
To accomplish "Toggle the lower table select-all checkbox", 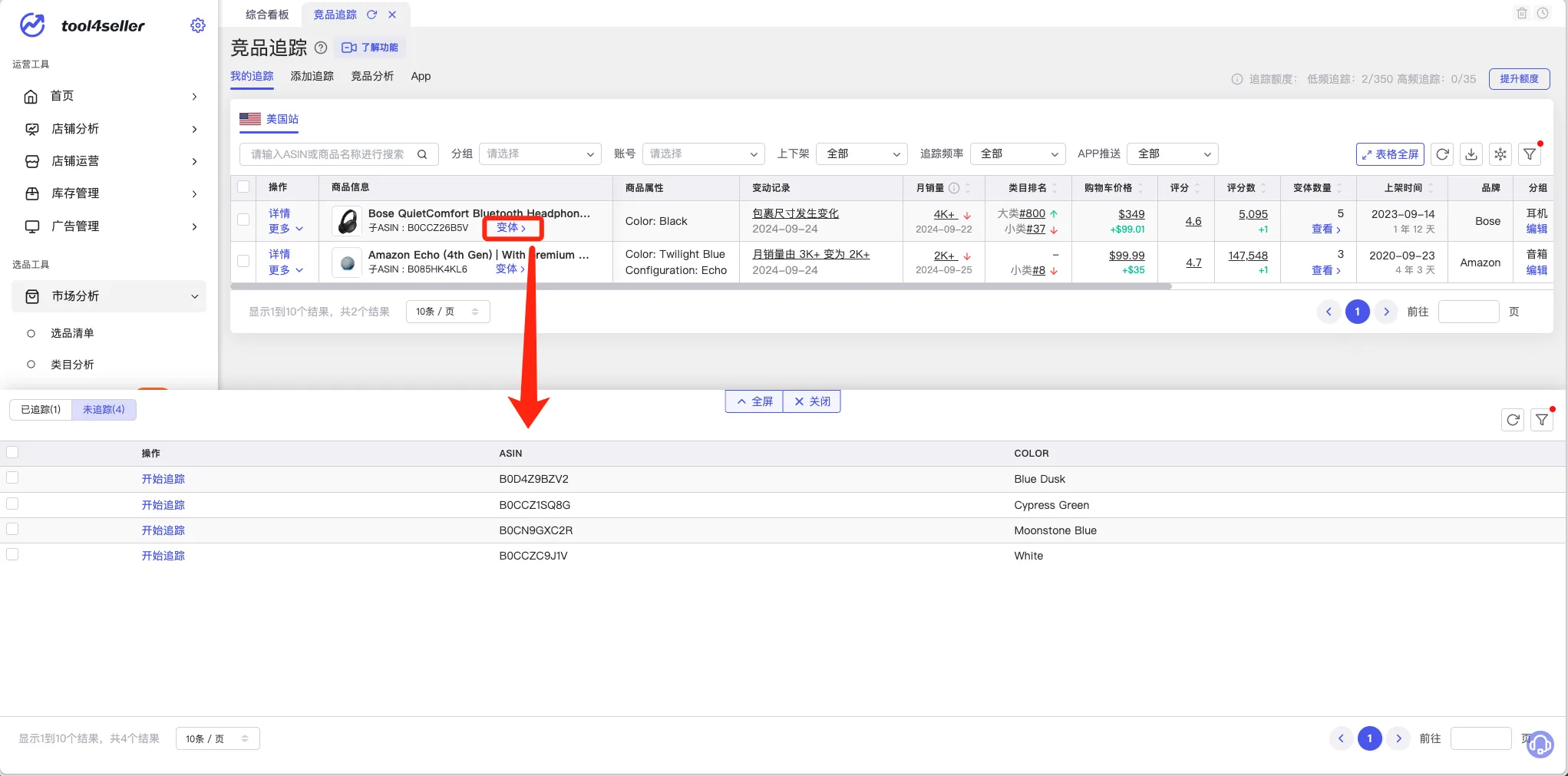I will pos(12,452).
